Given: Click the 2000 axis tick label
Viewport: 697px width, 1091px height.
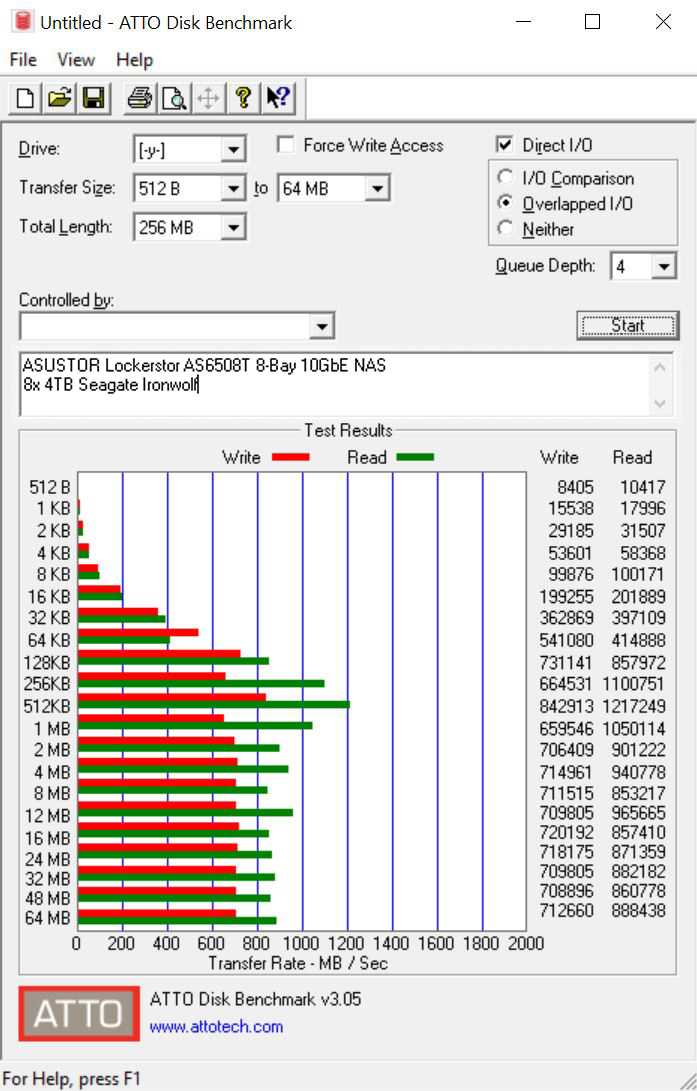Looking at the screenshot, I should click(x=526, y=943).
